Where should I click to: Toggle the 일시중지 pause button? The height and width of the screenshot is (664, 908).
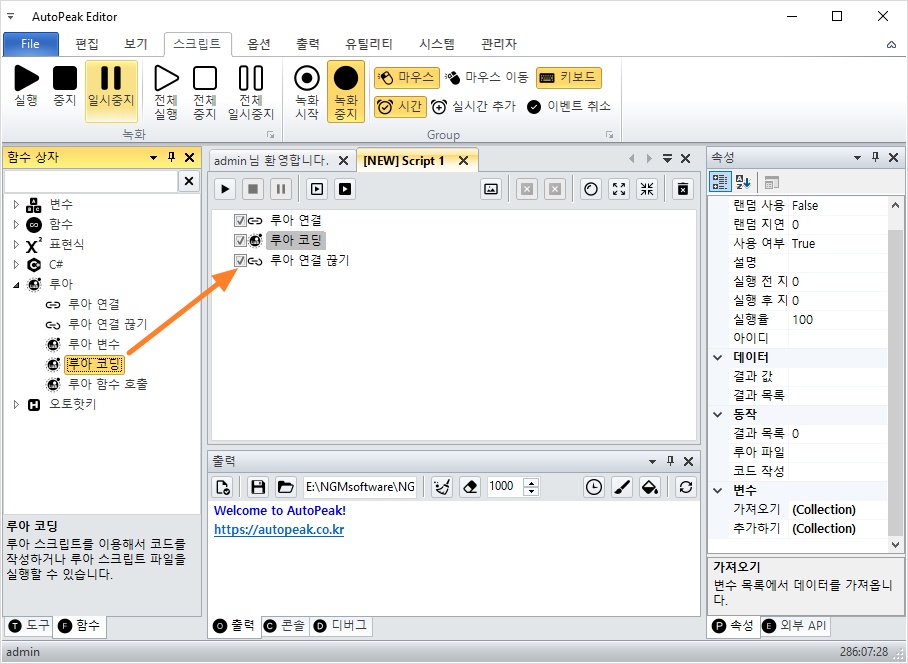[x=111, y=91]
